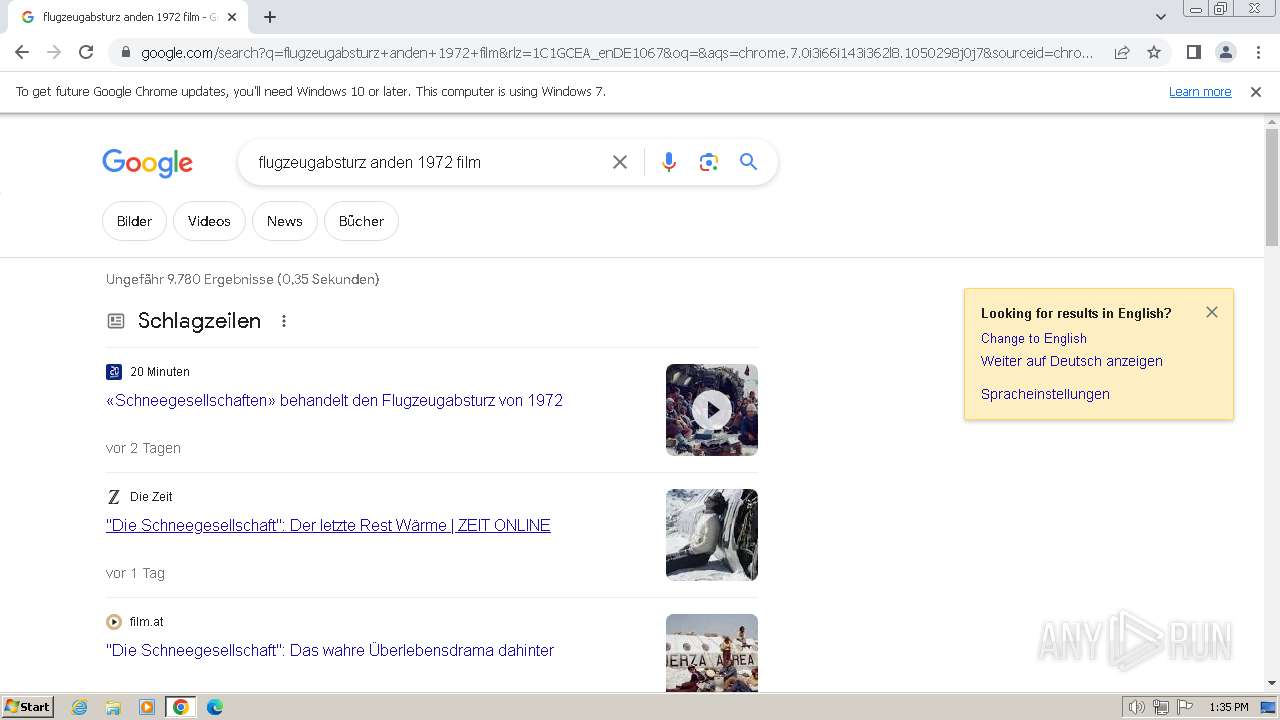Viewport: 1280px width, 720px height.
Task: Click the 1:35 PM clock
Action: point(1229,707)
